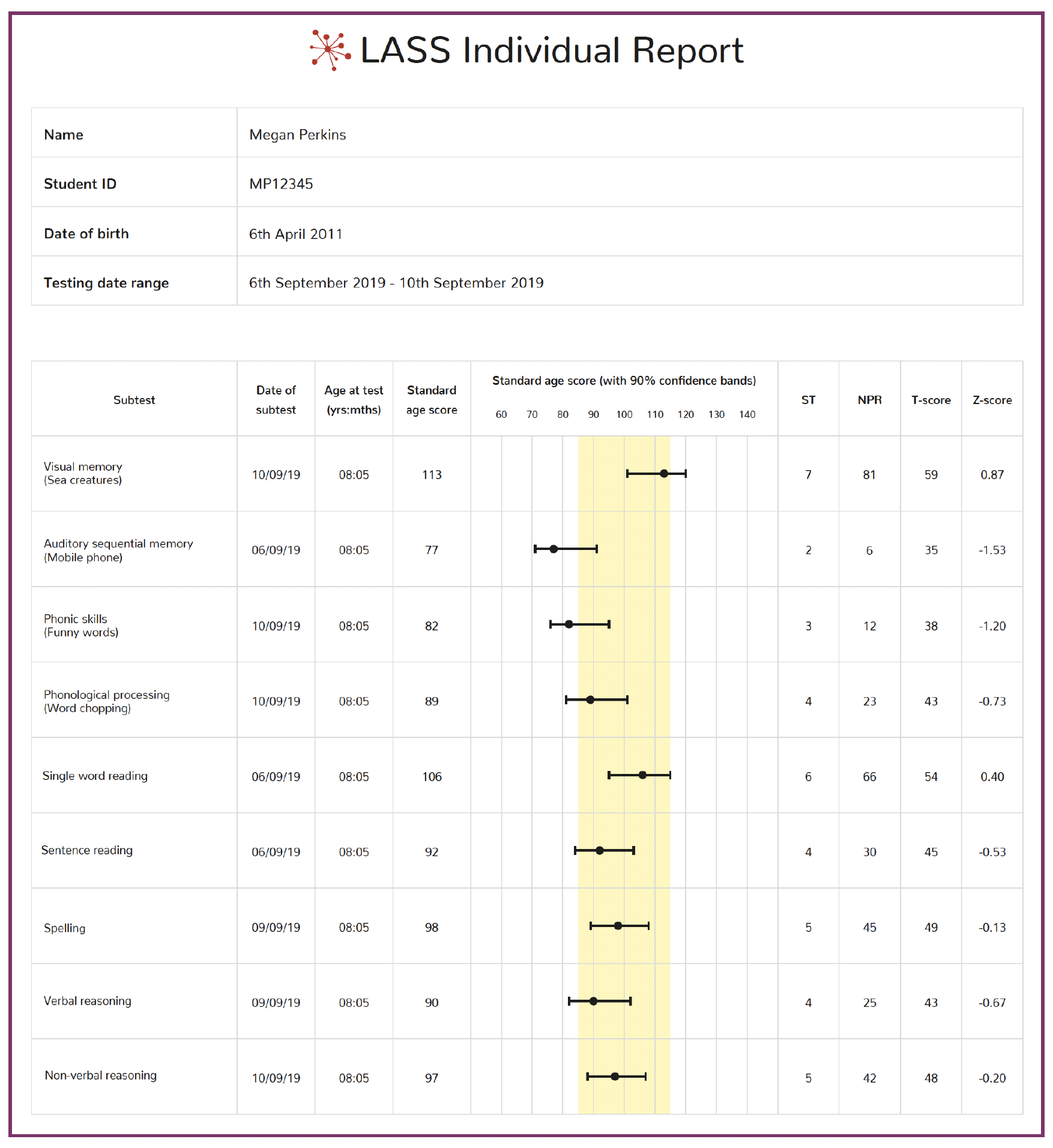
Task: Click the Z-score value -1.20
Action: (x=992, y=626)
